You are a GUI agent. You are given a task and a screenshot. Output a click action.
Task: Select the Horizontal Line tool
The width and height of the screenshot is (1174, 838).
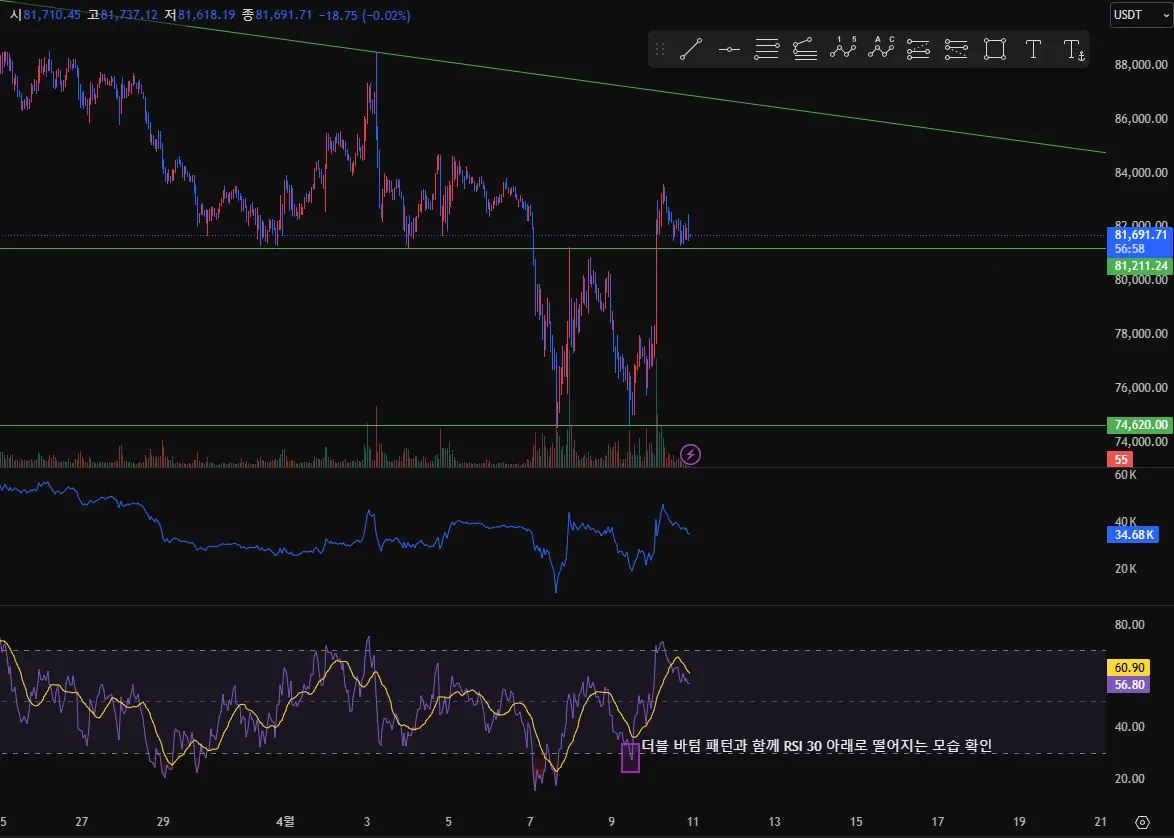coord(729,49)
